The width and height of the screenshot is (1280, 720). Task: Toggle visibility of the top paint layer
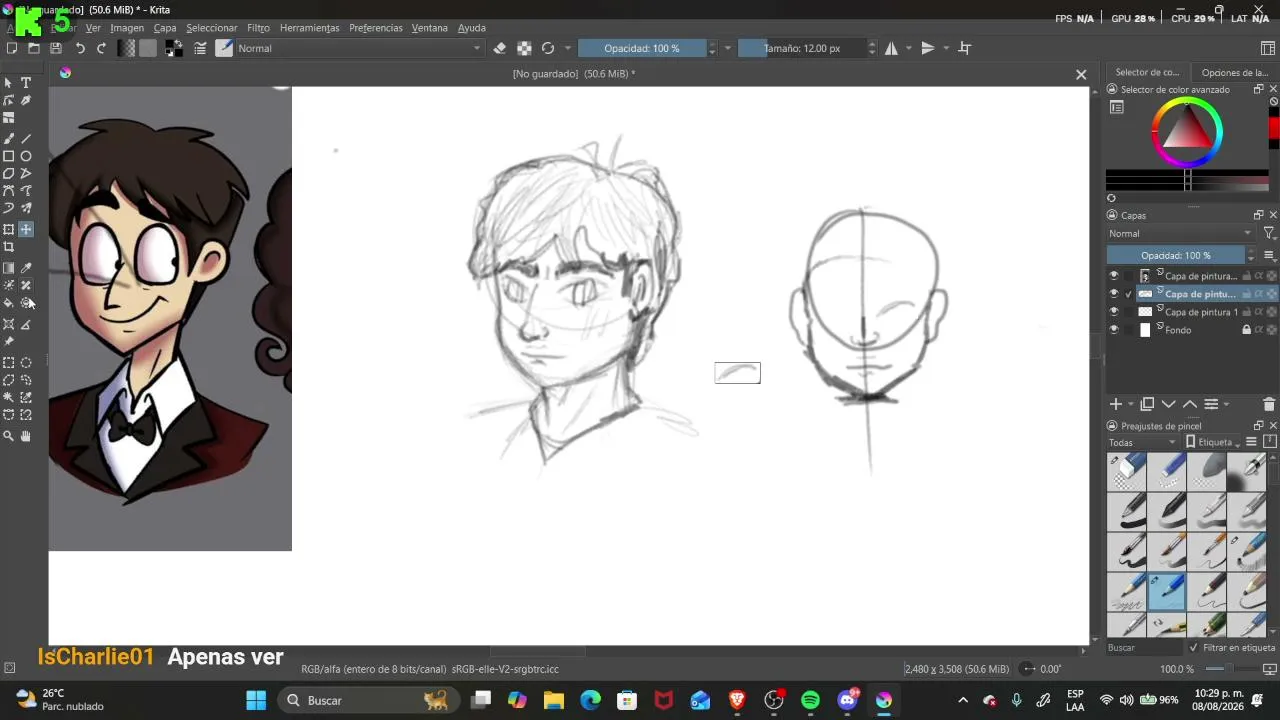click(x=1114, y=276)
